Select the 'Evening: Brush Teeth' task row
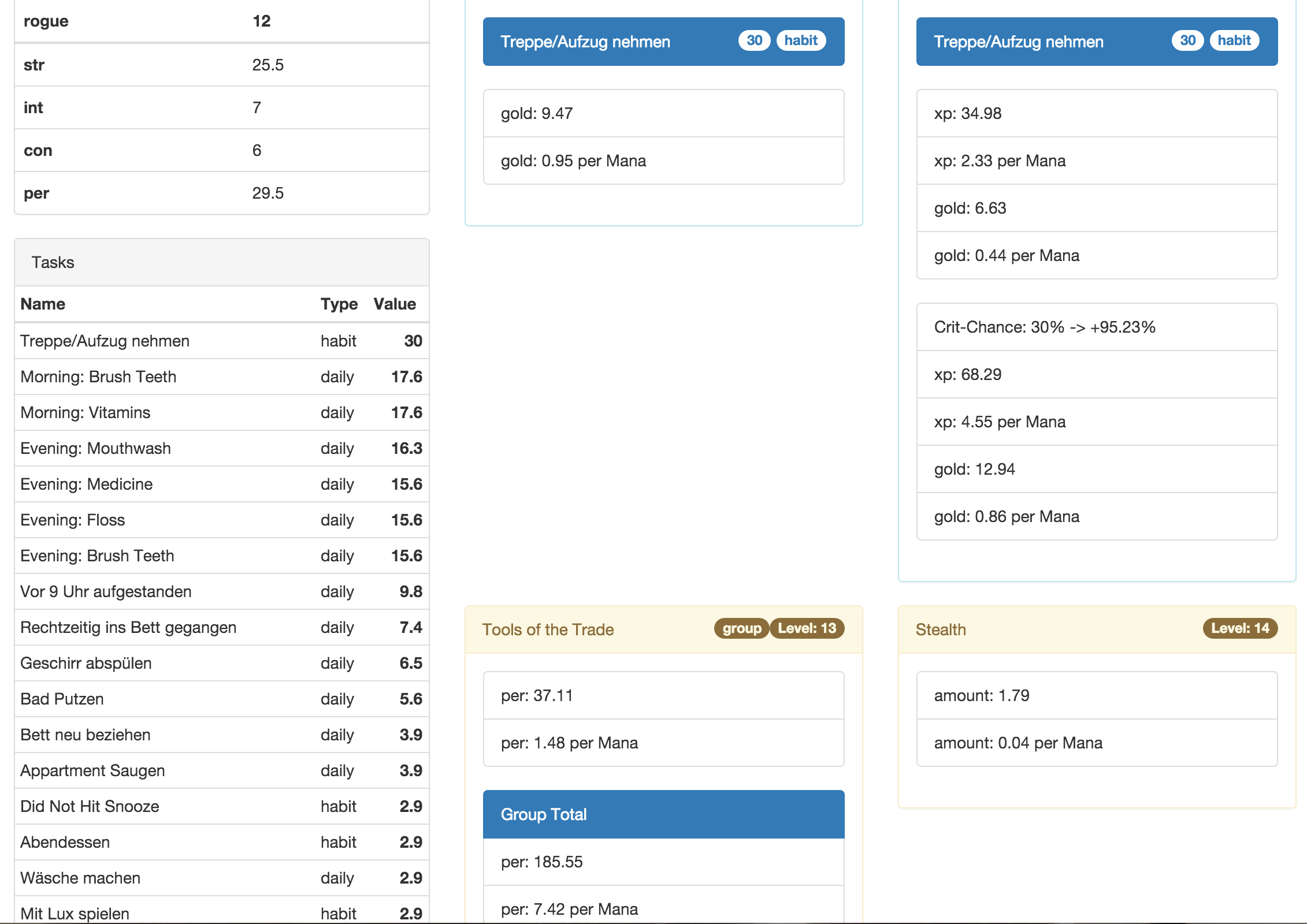This screenshot has width=1307, height=924. [222, 556]
